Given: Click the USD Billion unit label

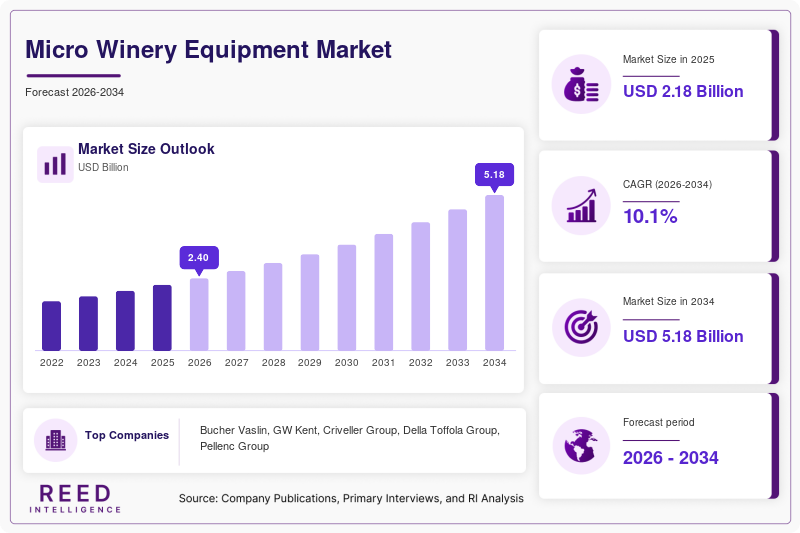Looking at the screenshot, I should (103, 167).
